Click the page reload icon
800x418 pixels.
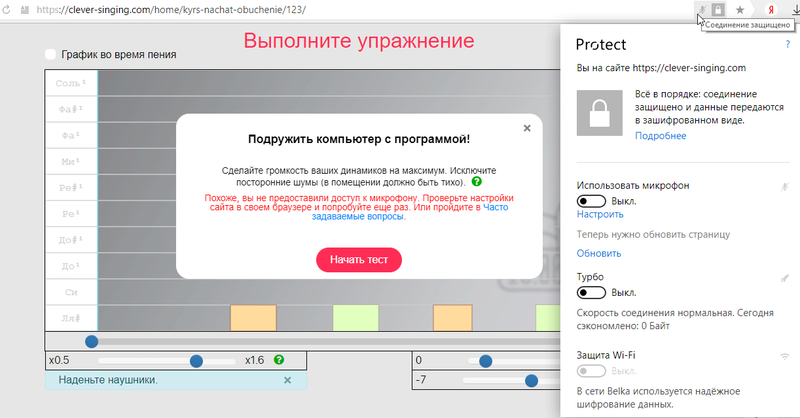6,10
